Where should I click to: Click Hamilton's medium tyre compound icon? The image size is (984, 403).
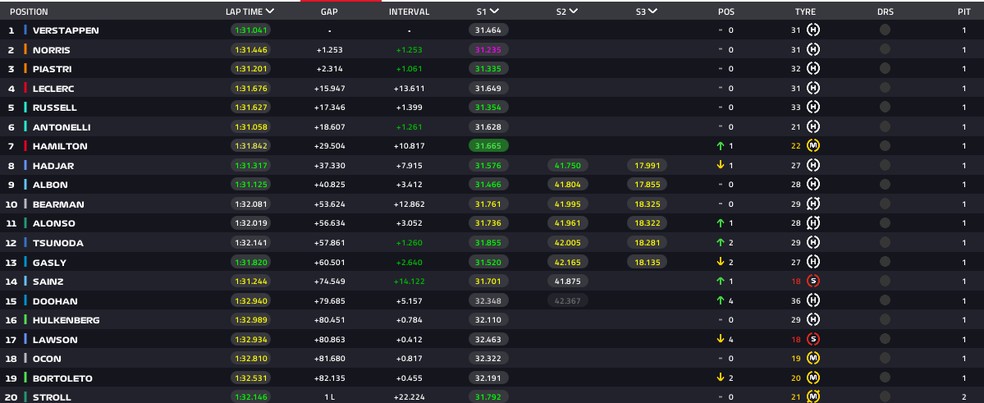(813, 146)
